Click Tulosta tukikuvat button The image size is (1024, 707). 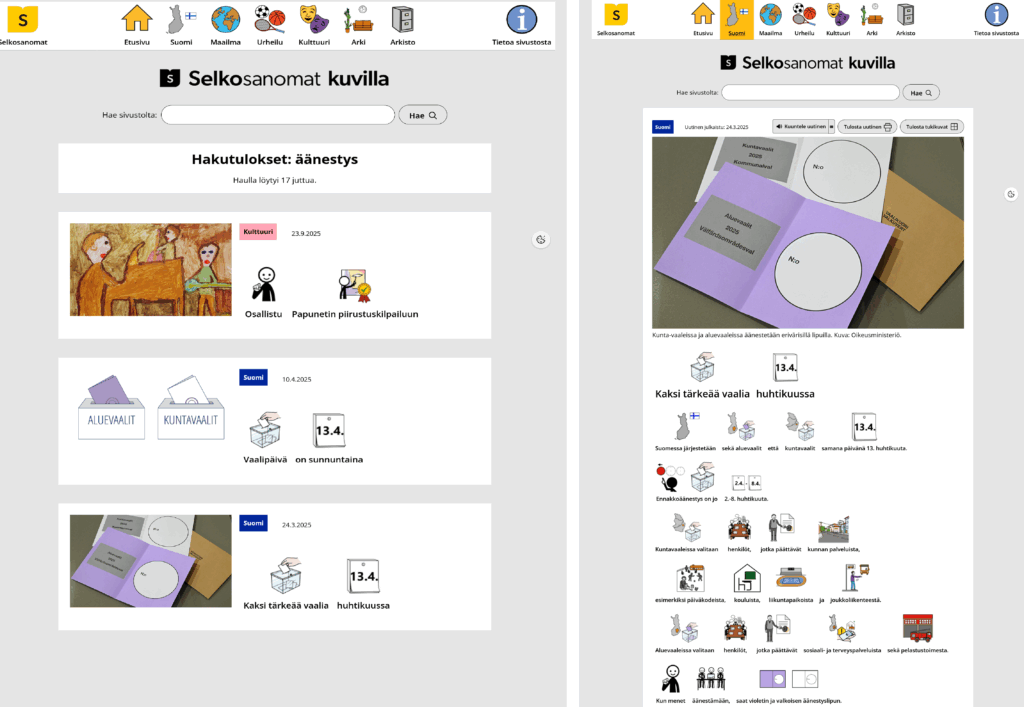[x=932, y=127]
